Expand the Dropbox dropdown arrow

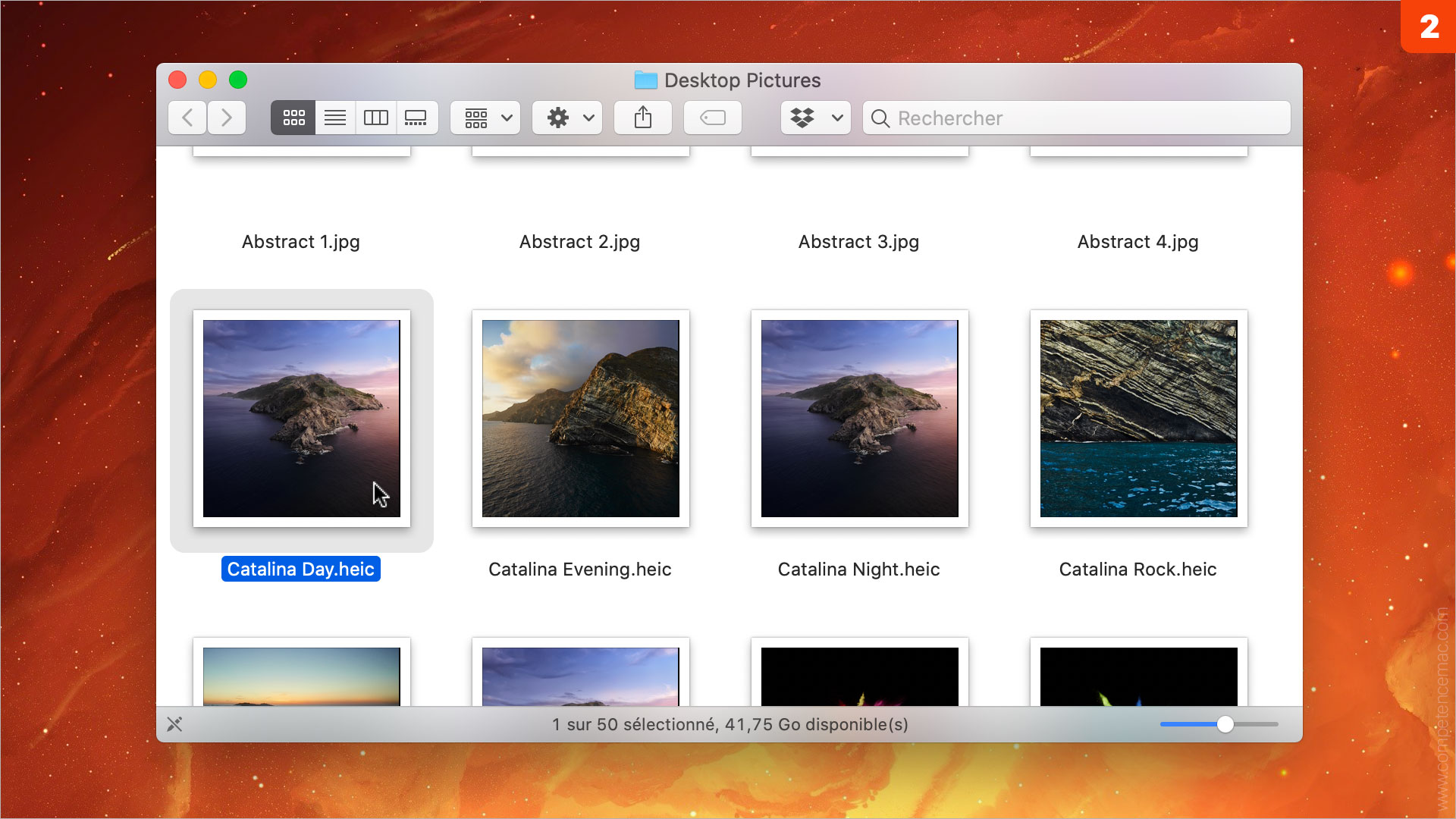tap(837, 118)
